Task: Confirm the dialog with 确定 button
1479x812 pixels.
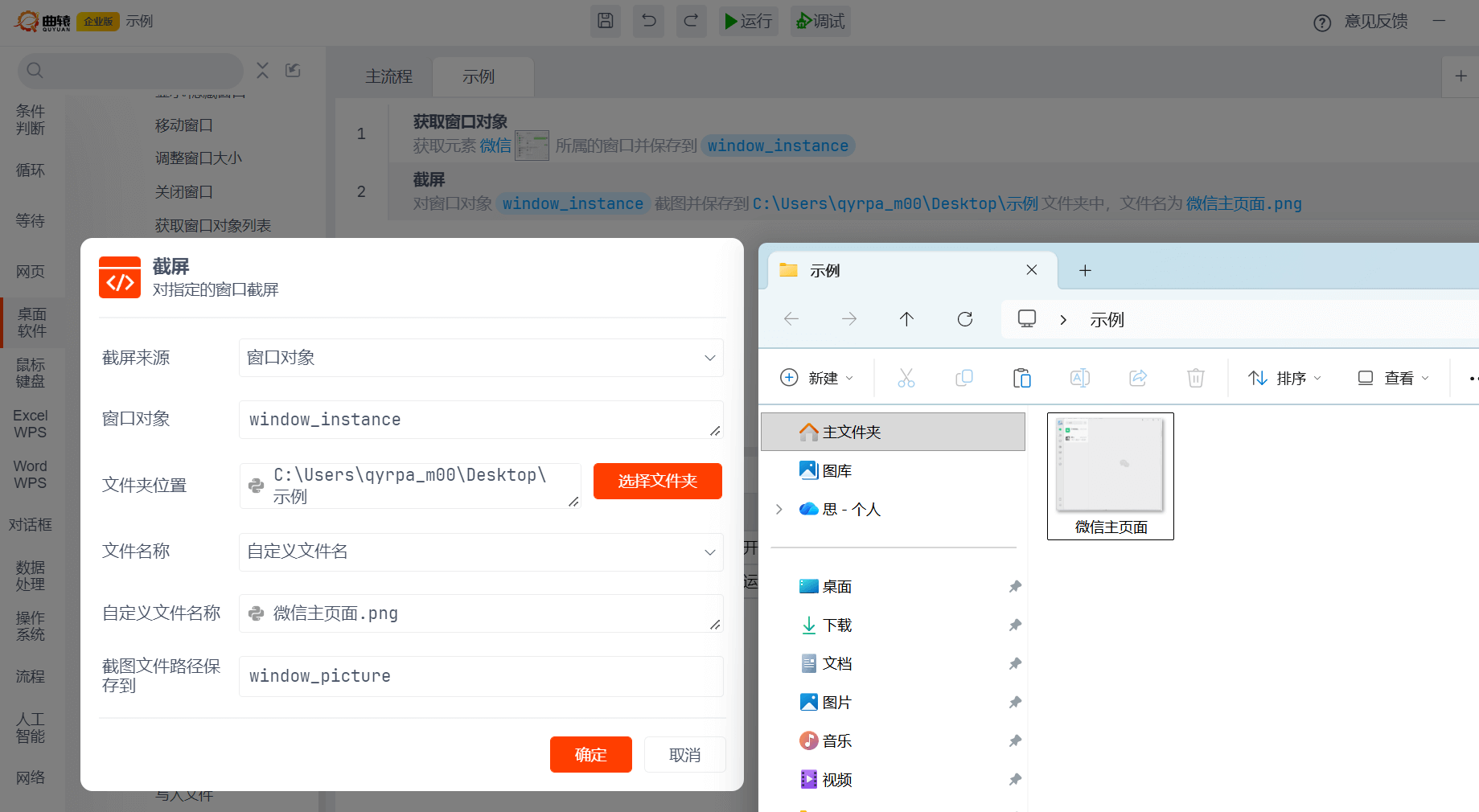Action: [590, 754]
